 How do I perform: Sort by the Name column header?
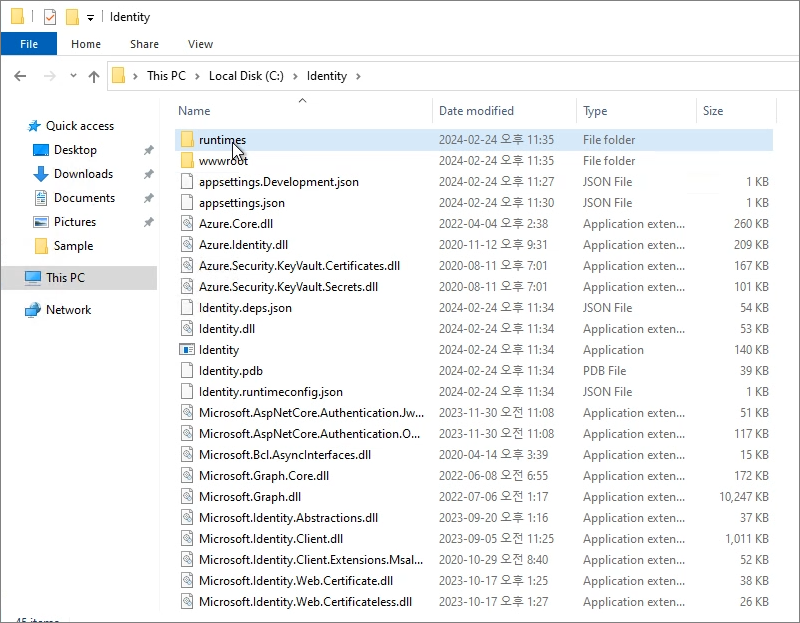pos(194,111)
